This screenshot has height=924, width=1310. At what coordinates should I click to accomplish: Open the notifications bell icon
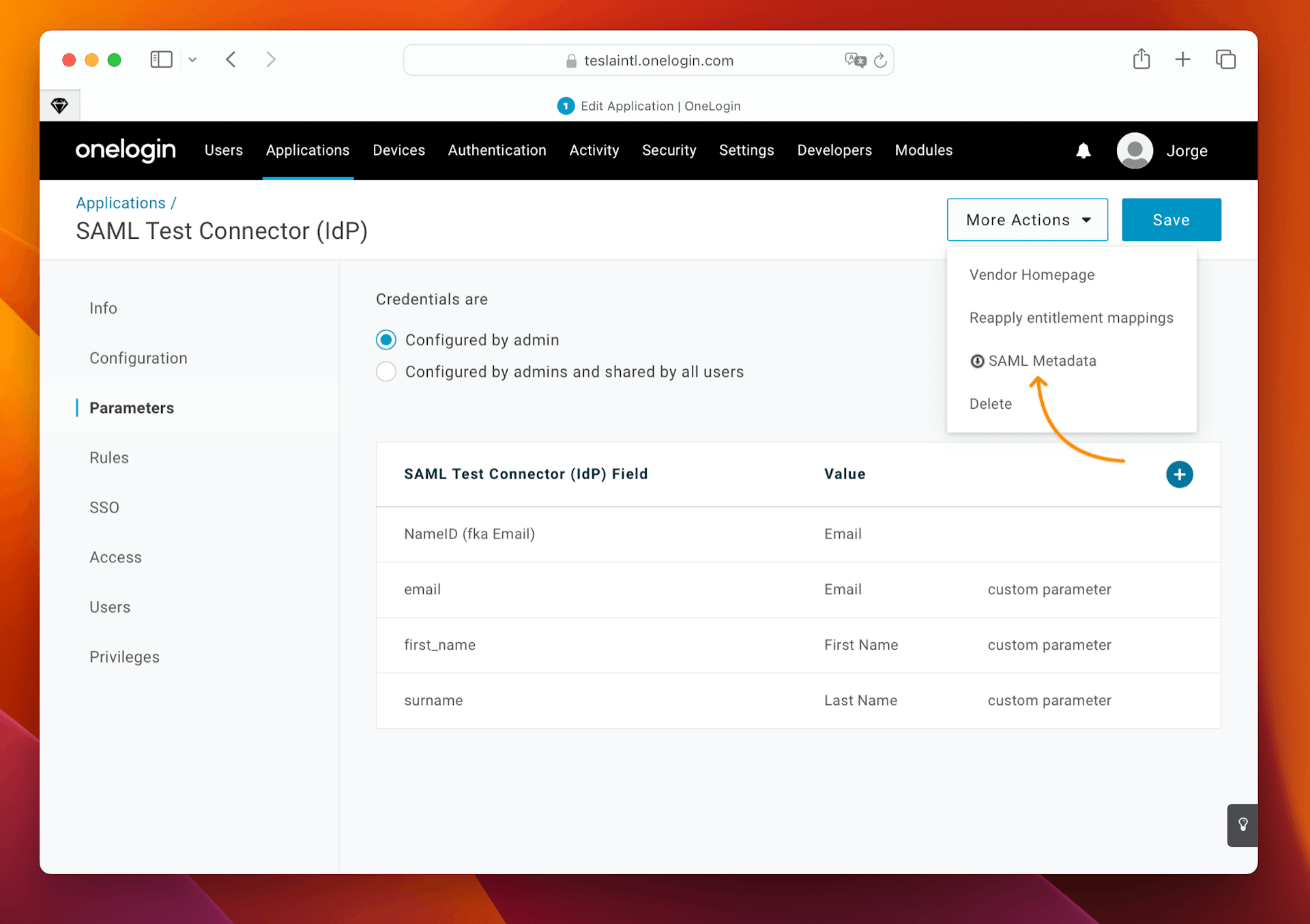tap(1084, 151)
